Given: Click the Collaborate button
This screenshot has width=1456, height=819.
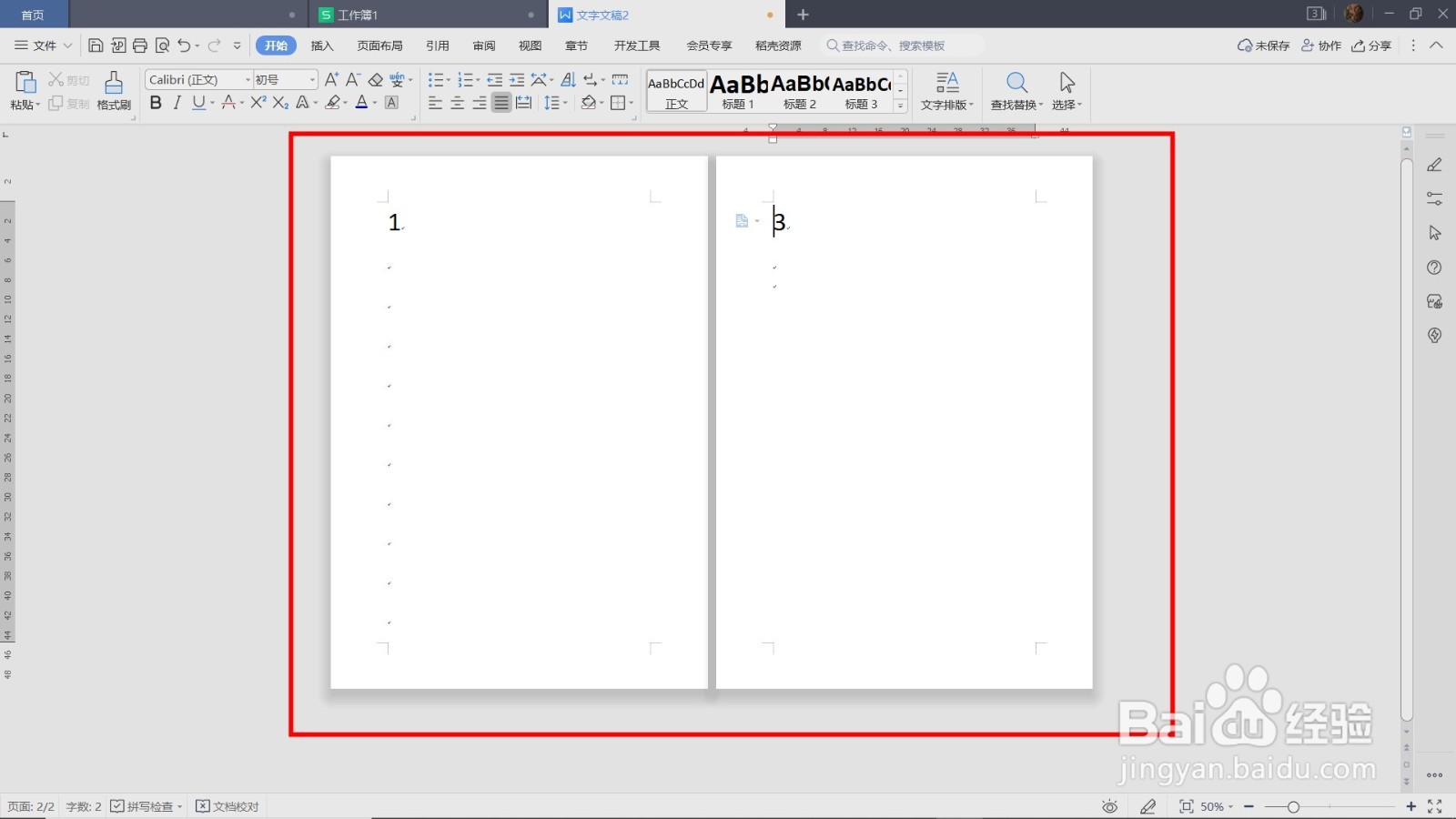Looking at the screenshot, I should coord(1321,45).
